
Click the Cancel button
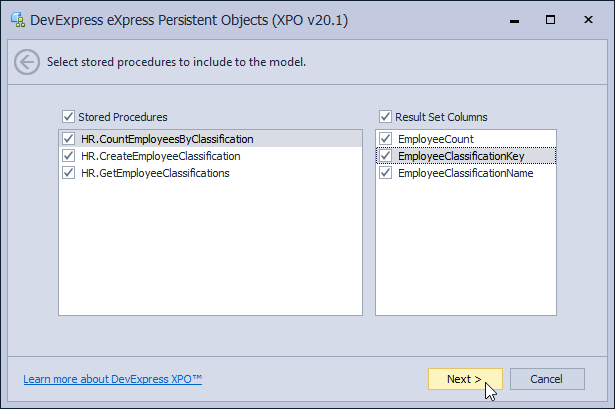547,379
